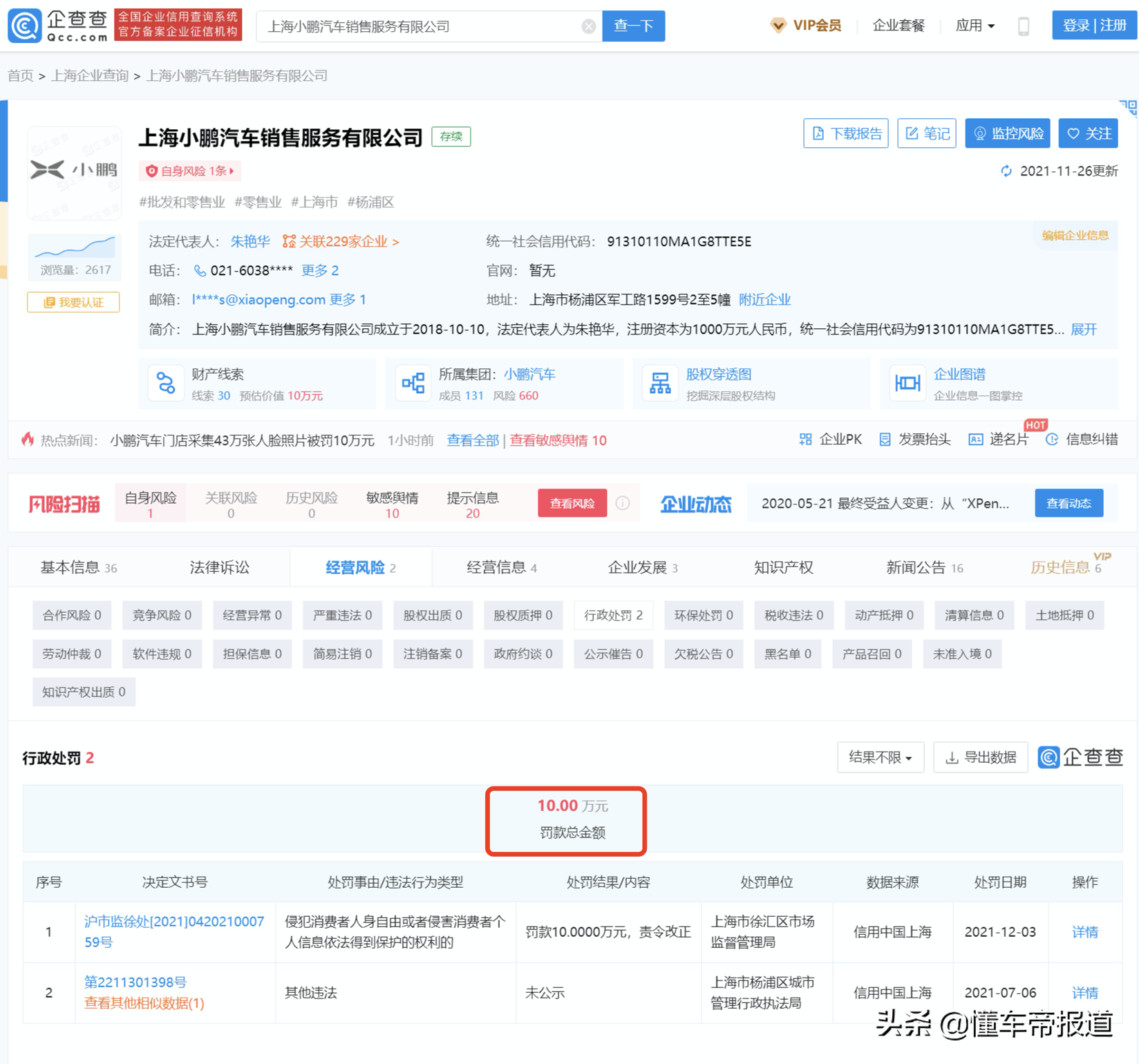Screen dimensions: 1139x1064
Task: Click the 浏览量 trend chart thumbnail
Action: tap(75, 247)
